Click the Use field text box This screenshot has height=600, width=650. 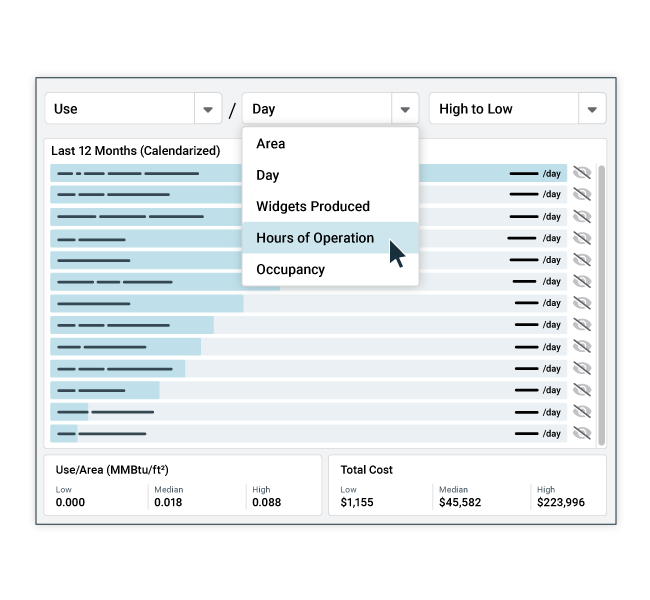tap(119, 109)
